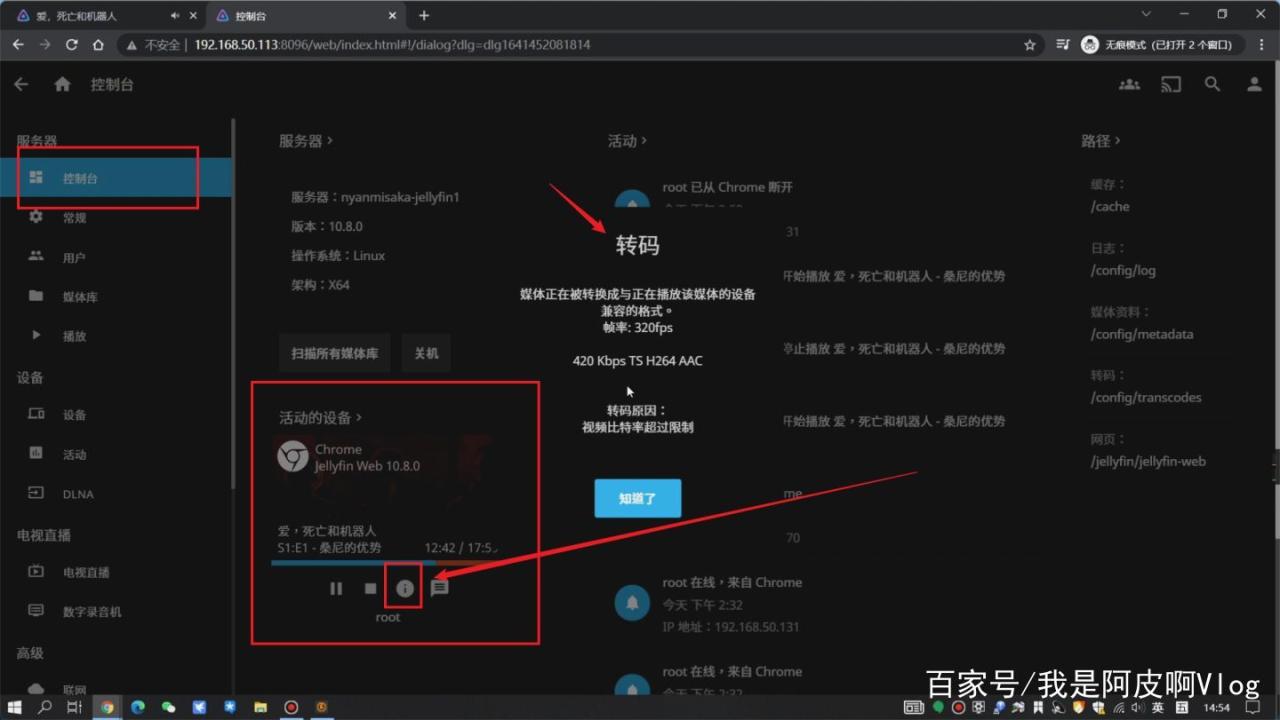The height and width of the screenshot is (720, 1280).
Task: Open 设备 item under the 设备 section
Action: pyautogui.click(x=116, y=414)
